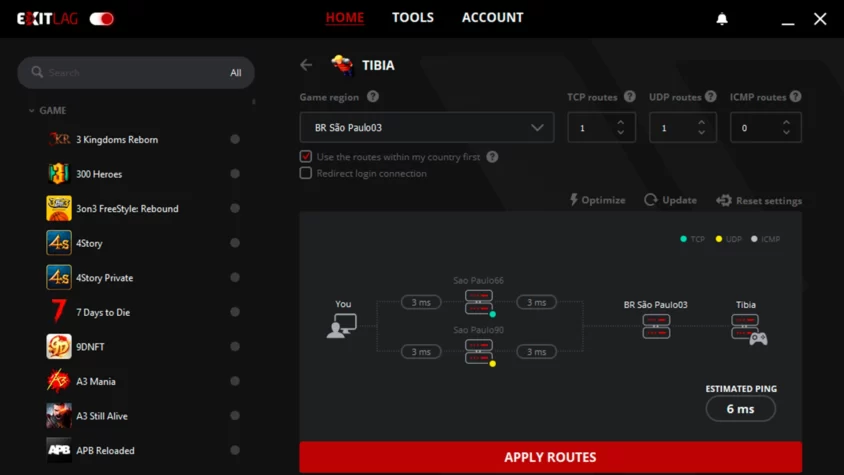
Task: Select the 4Story game icon
Action: click(x=59, y=243)
